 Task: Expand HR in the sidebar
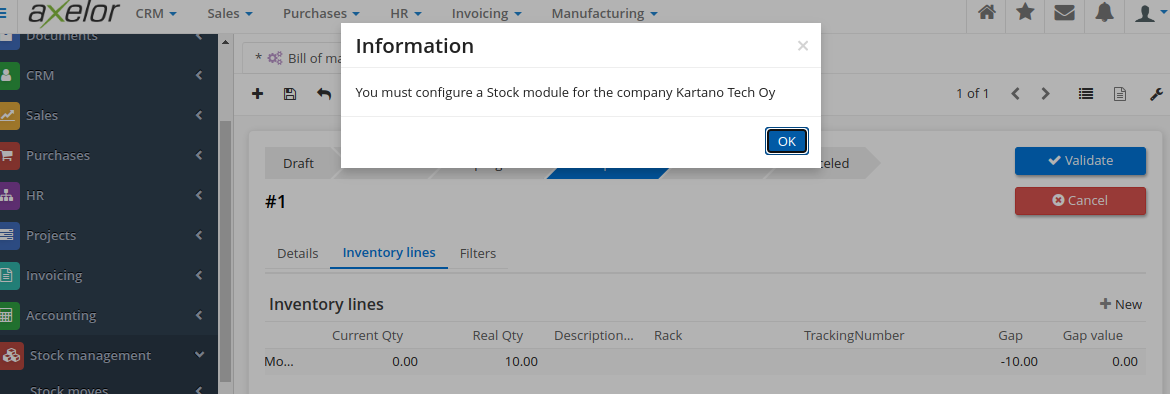point(109,196)
